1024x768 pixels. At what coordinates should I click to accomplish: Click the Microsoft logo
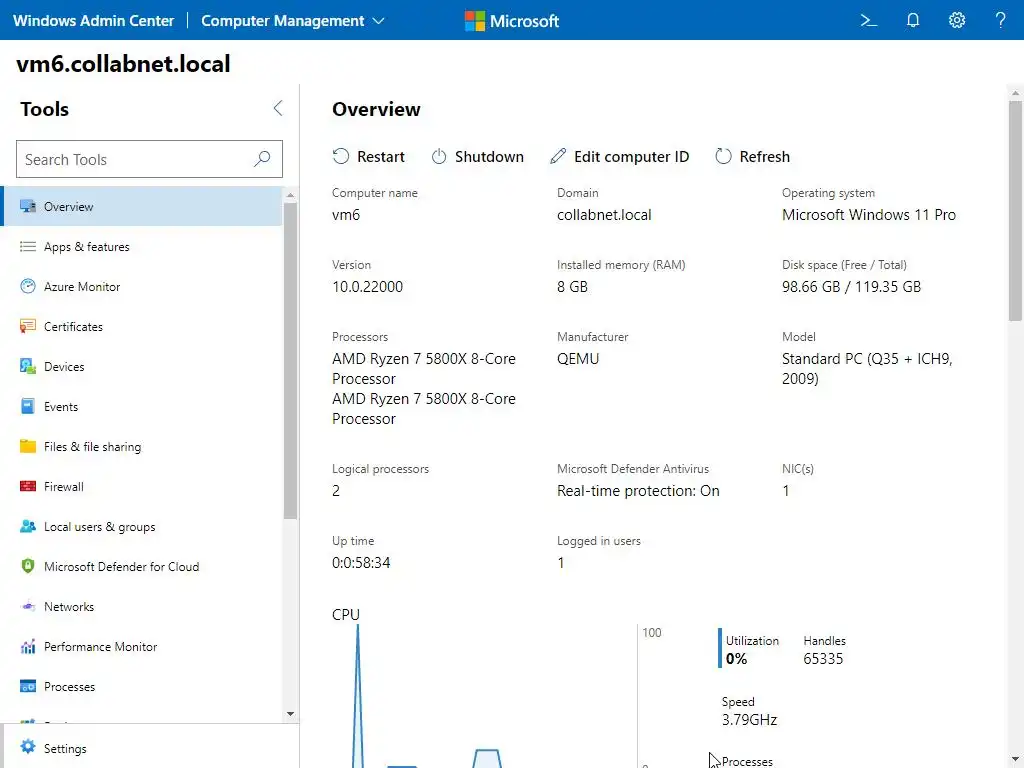click(511, 21)
